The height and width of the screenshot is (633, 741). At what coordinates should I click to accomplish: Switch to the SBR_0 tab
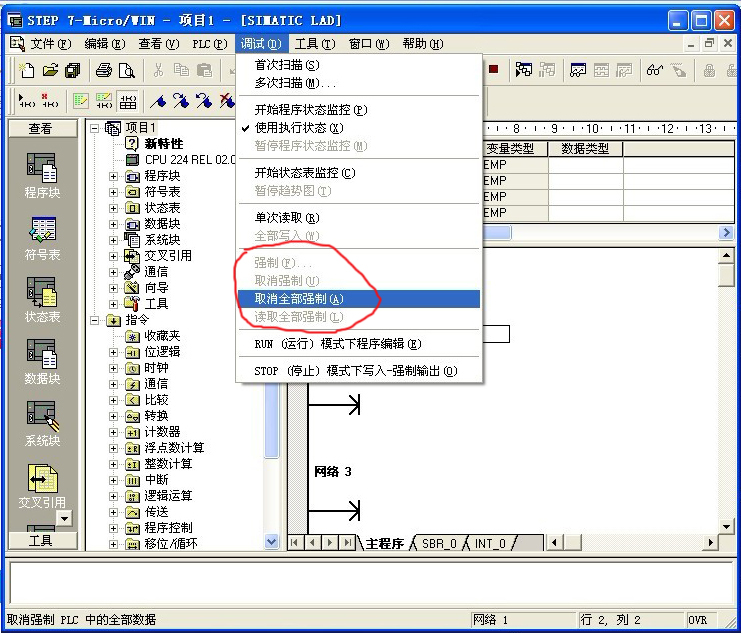pyautogui.click(x=439, y=544)
